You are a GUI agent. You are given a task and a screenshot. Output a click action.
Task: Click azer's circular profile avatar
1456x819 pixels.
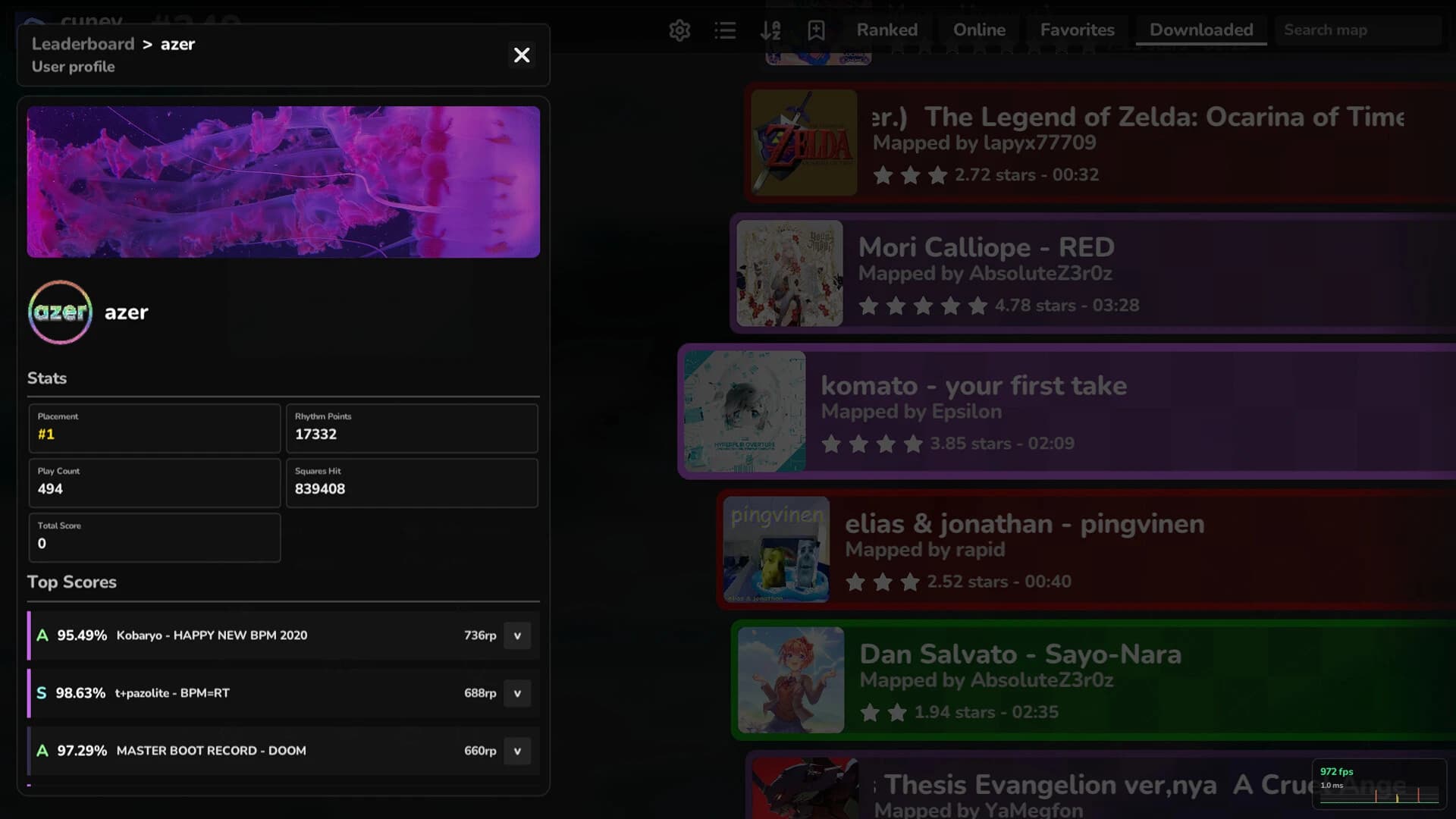point(59,312)
